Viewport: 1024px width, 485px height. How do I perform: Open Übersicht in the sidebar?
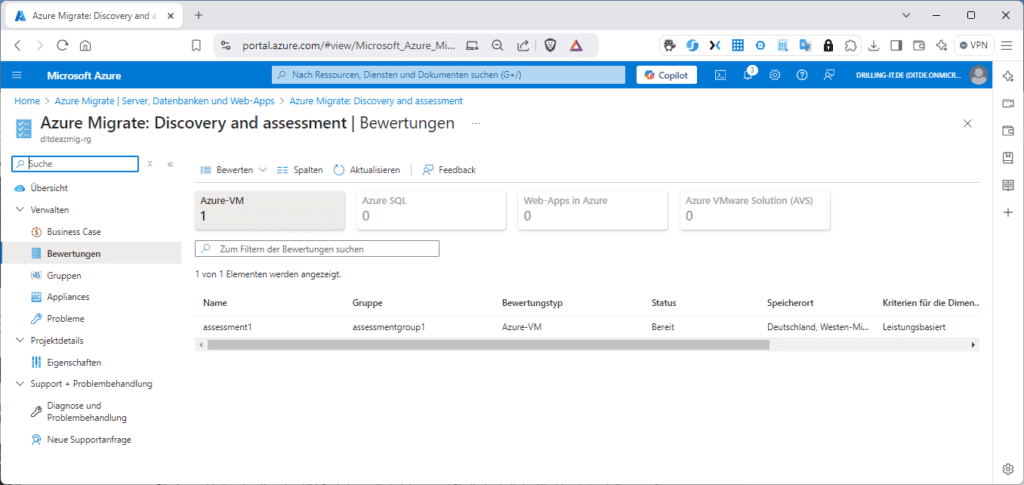[49, 188]
